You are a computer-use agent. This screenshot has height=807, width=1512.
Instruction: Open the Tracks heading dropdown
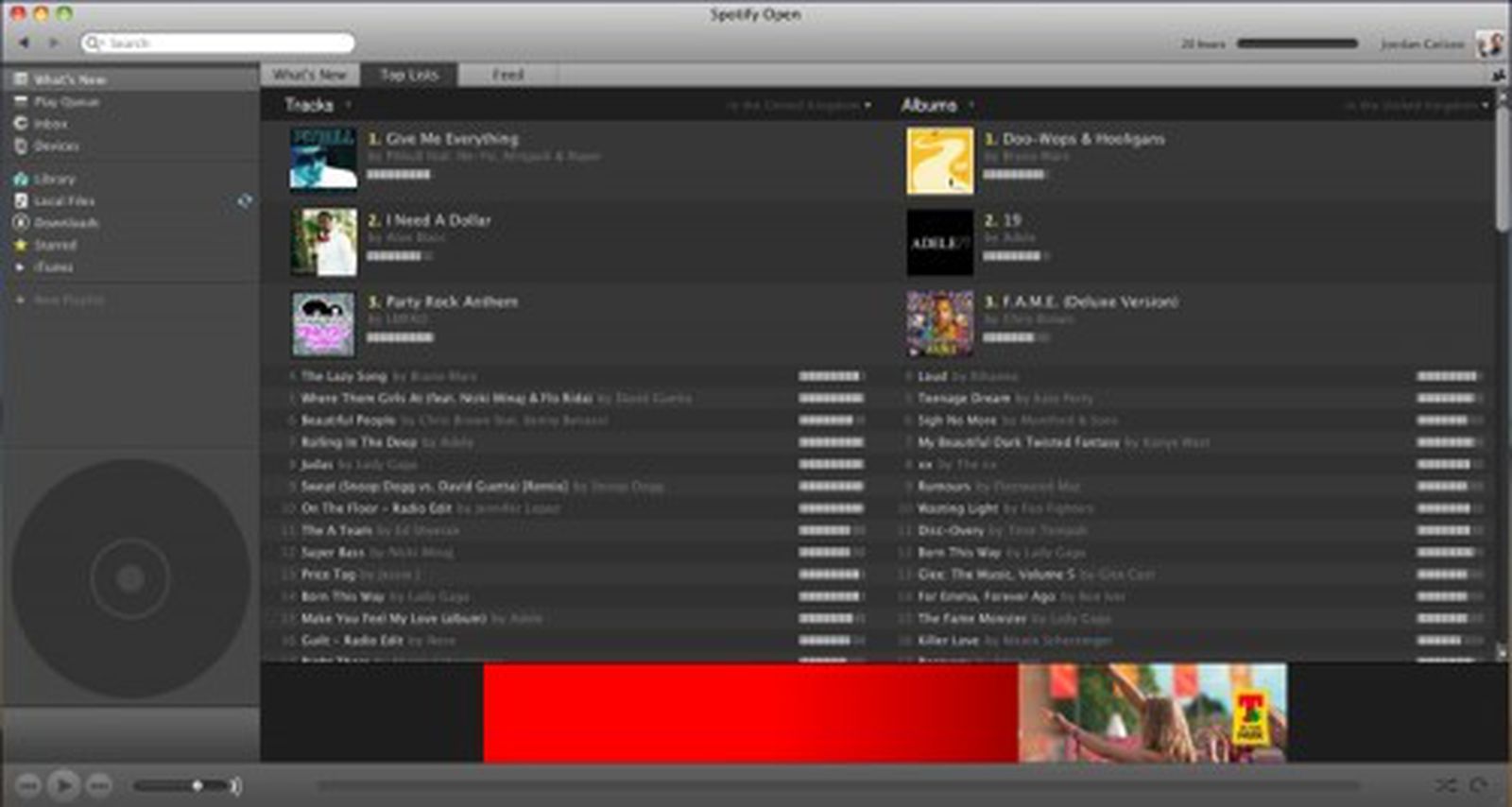coord(348,105)
